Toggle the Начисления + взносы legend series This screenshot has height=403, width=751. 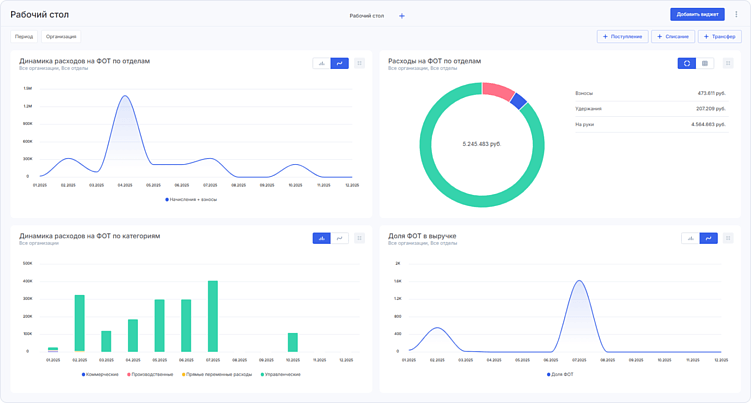pos(191,199)
